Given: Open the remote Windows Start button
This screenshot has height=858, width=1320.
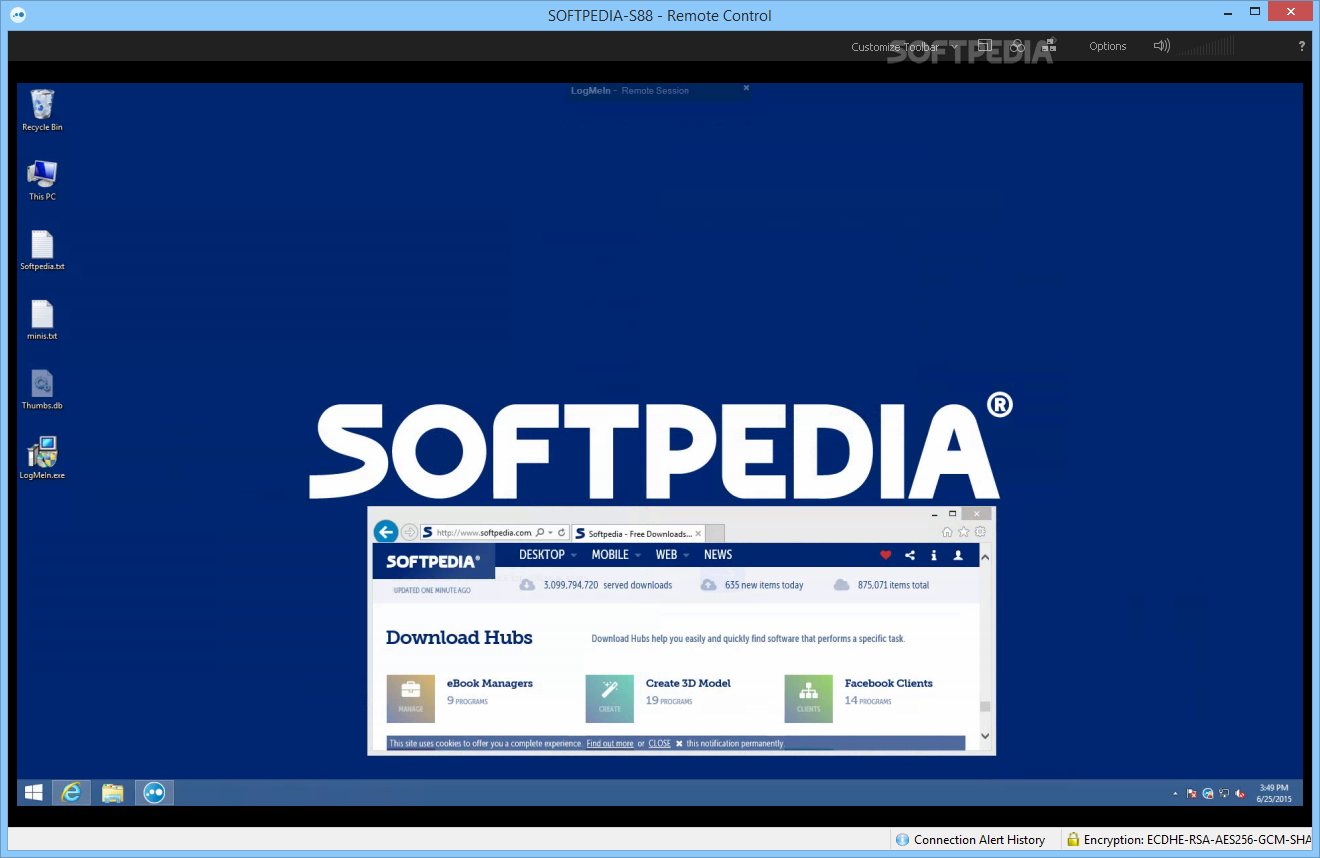Looking at the screenshot, I should 34,792.
